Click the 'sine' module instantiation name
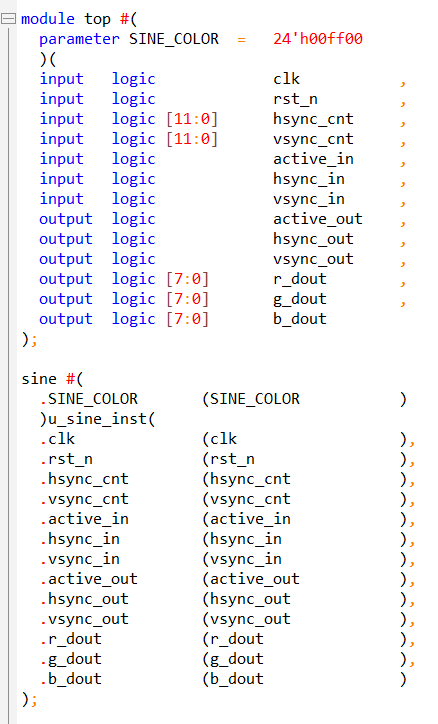The width and height of the screenshot is (438, 724). pyautogui.click(x=39, y=379)
